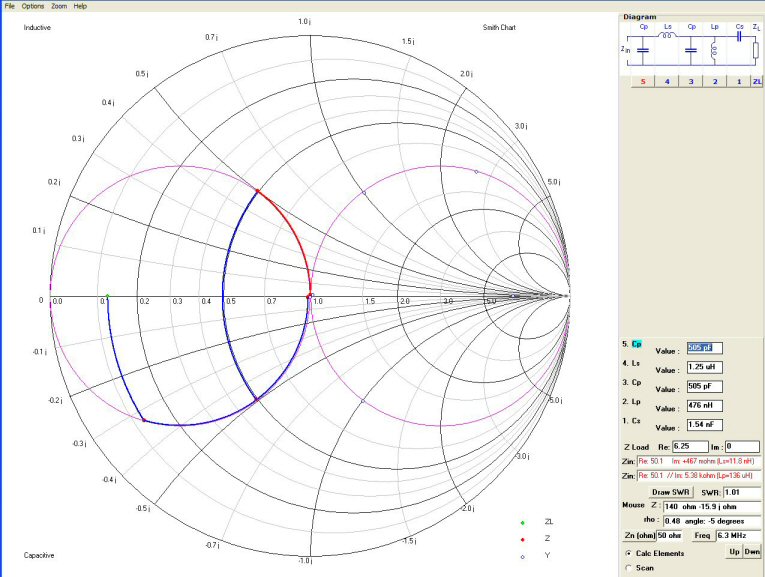Open the File menu
765x577 pixels.
click(11, 6)
